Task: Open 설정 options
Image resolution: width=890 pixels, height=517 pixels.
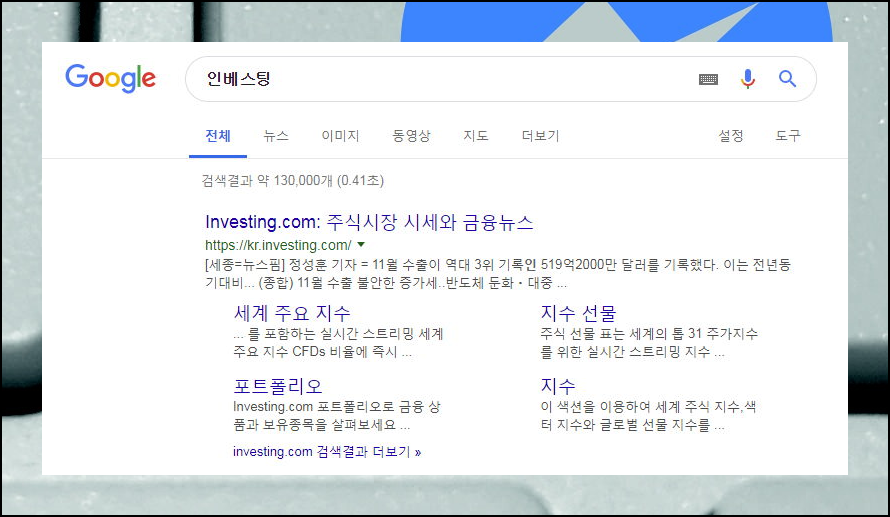Action: 731,136
